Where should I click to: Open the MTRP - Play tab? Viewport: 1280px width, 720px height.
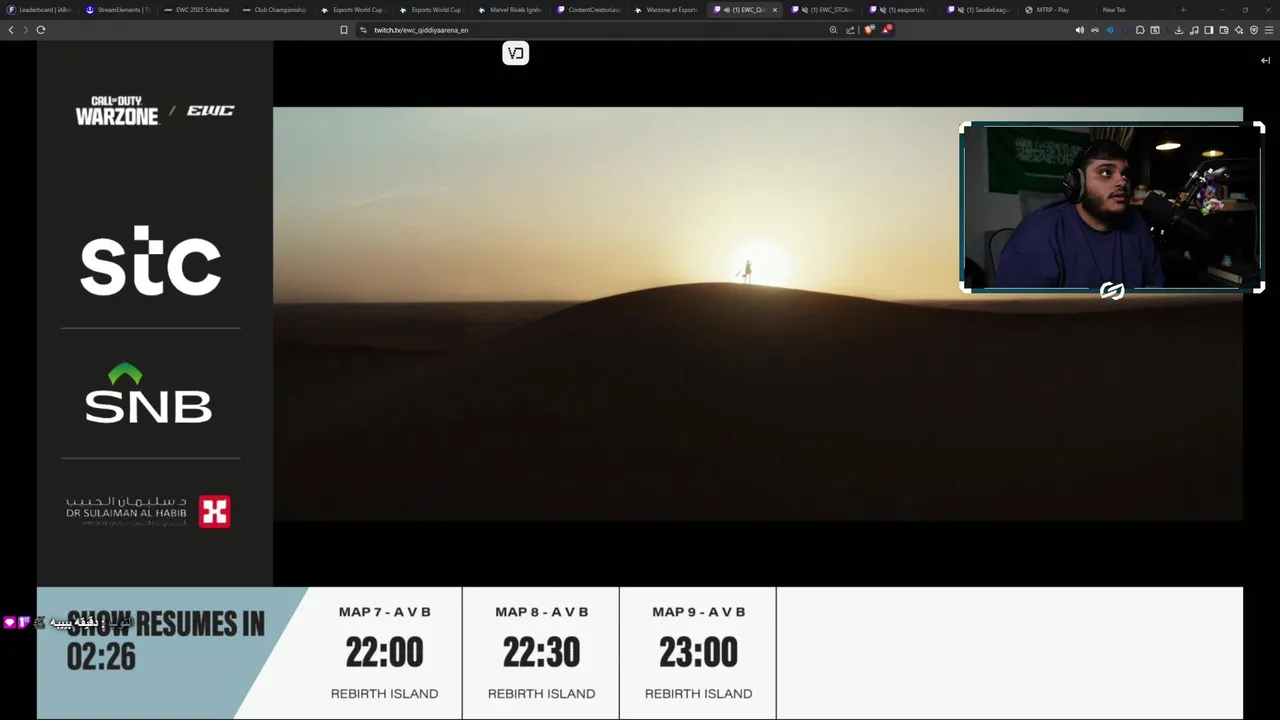[x=1058, y=10]
